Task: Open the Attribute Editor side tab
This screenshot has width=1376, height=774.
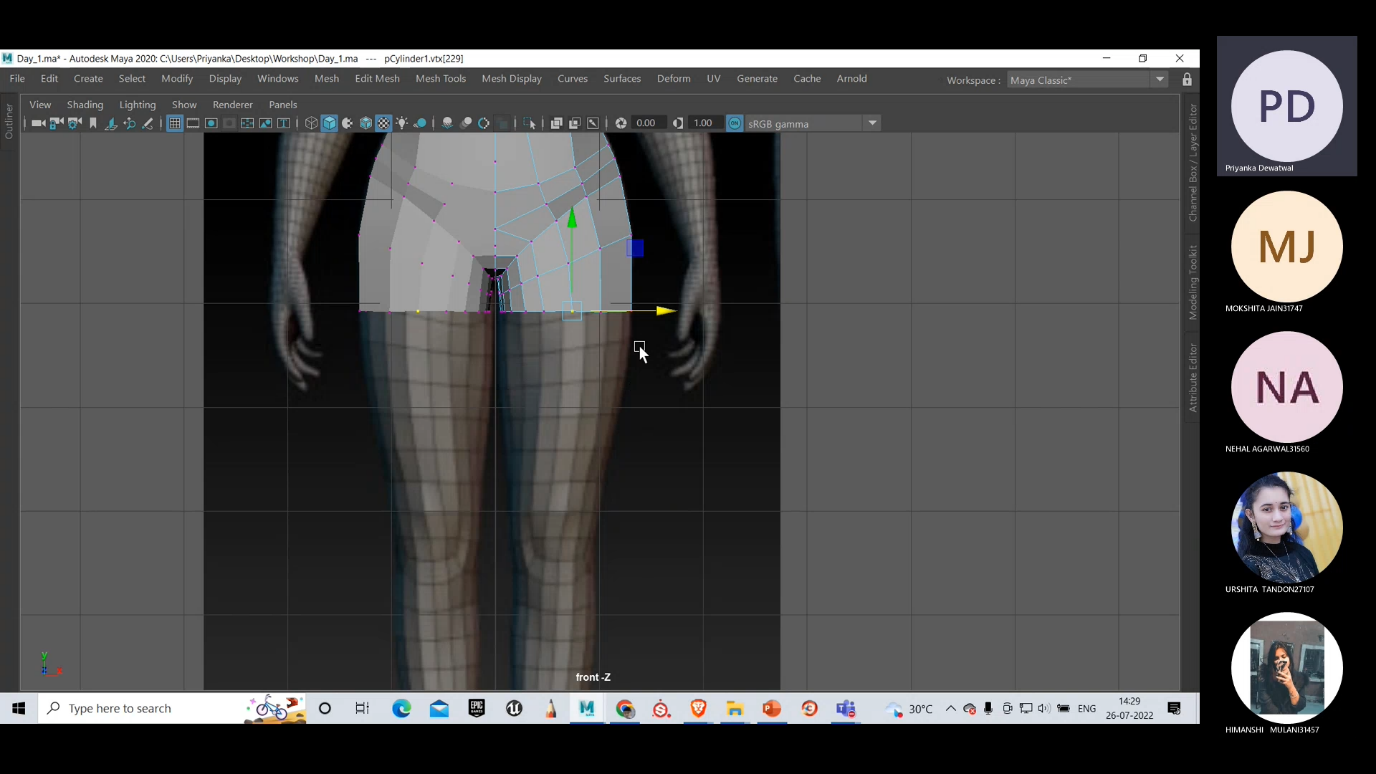Action: coord(1192,377)
